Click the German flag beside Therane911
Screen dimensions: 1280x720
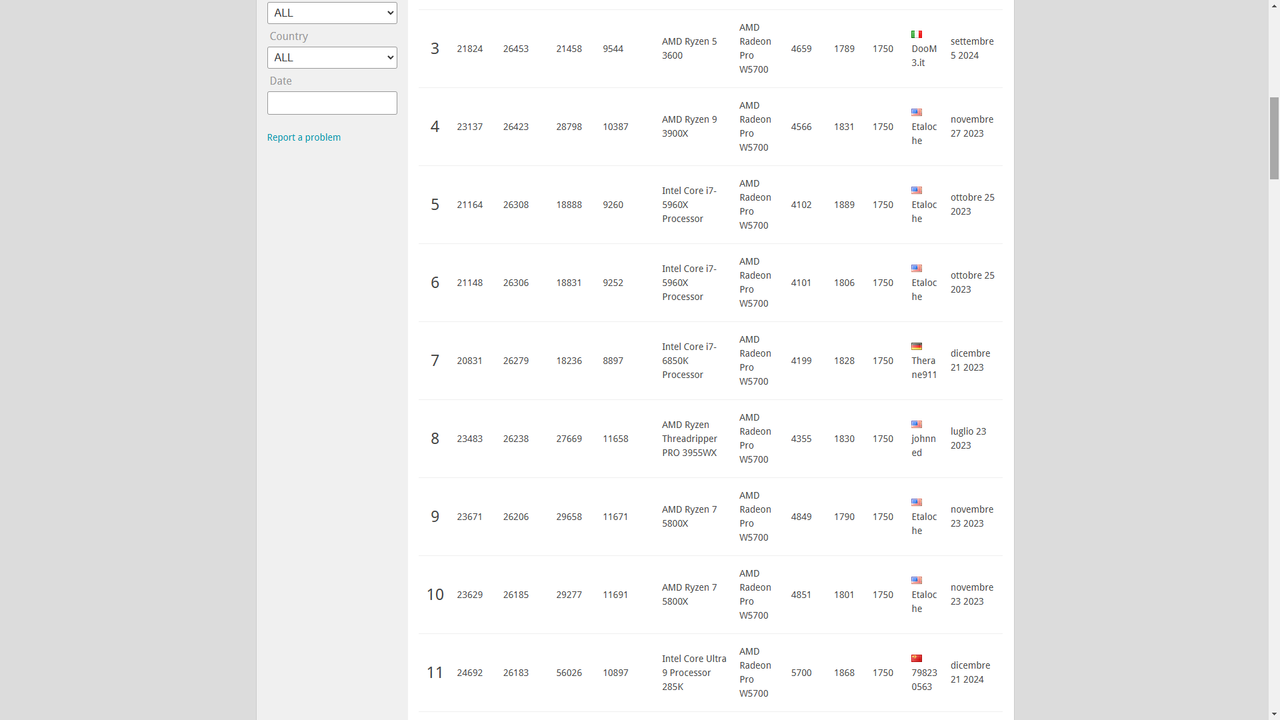[x=916, y=346]
